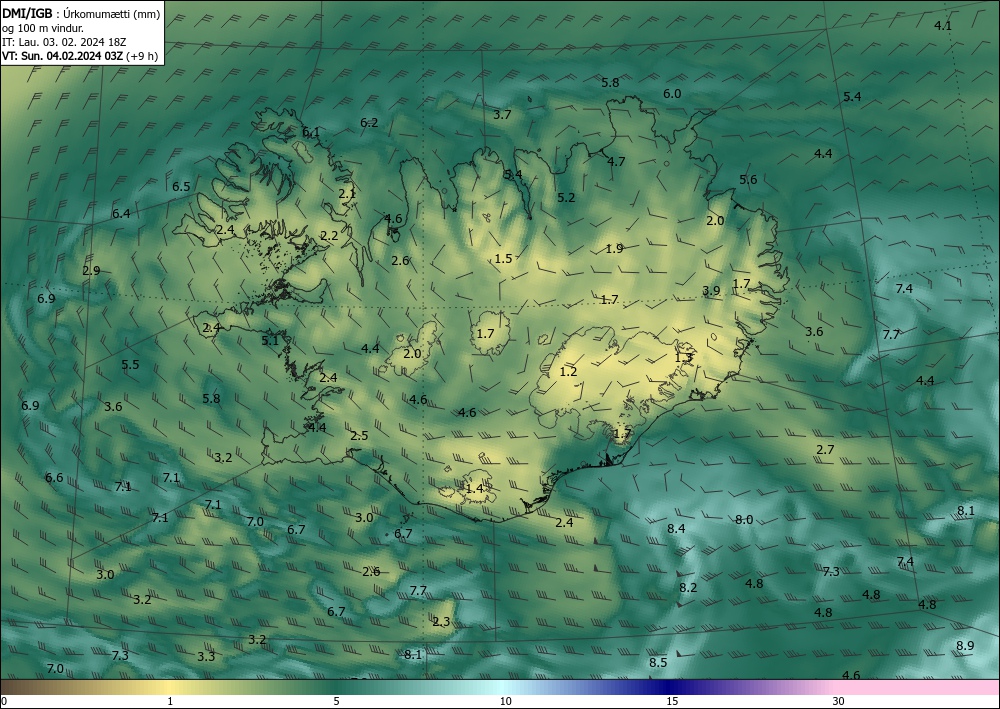This screenshot has width=1000, height=709.
Task: Click the '3.9' map value
Action: click(711, 291)
